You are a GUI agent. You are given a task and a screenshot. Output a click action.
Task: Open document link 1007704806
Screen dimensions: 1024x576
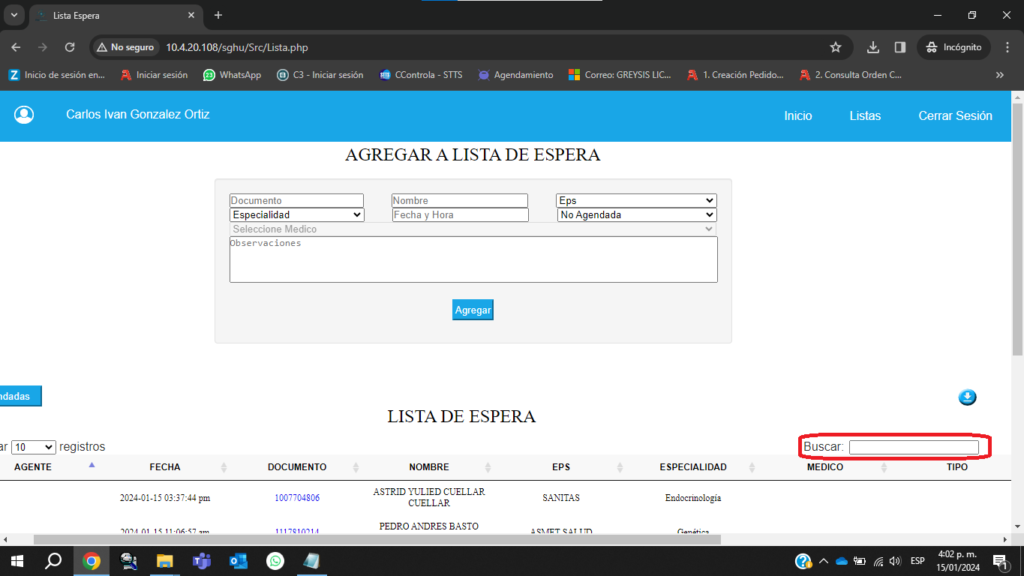[297, 497]
